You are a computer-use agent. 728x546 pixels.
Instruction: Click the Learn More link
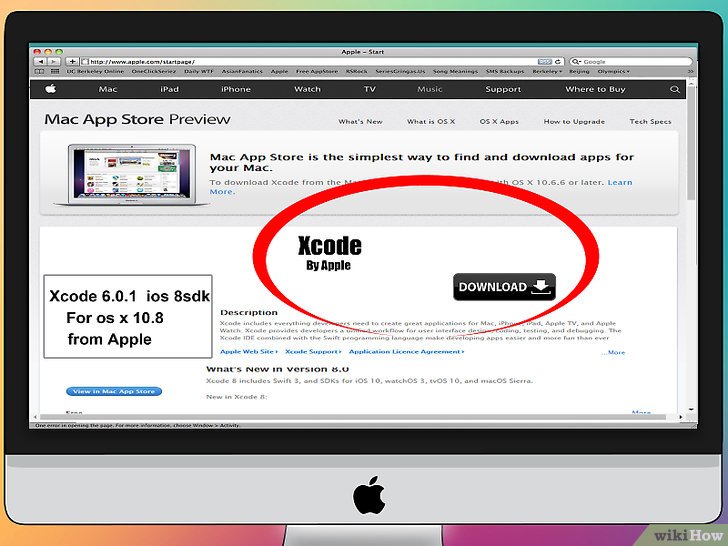coord(620,182)
